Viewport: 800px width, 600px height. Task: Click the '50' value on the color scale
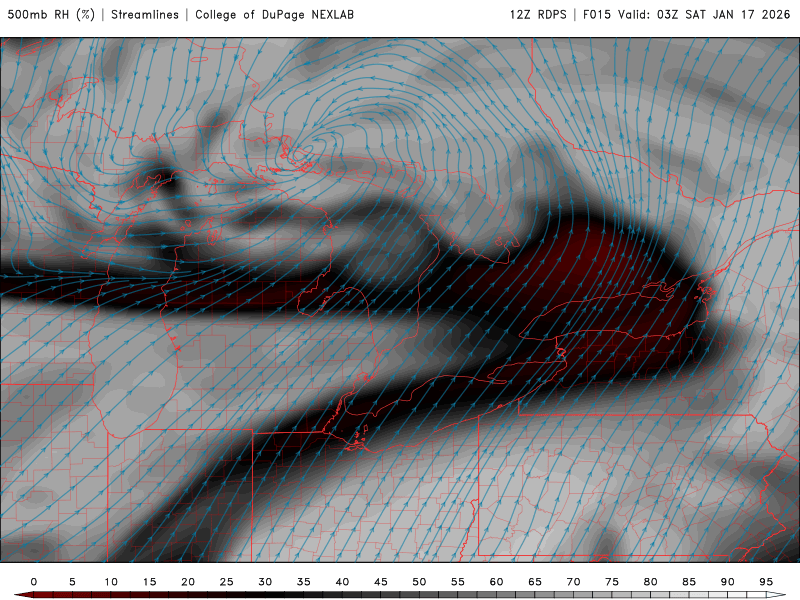click(419, 582)
